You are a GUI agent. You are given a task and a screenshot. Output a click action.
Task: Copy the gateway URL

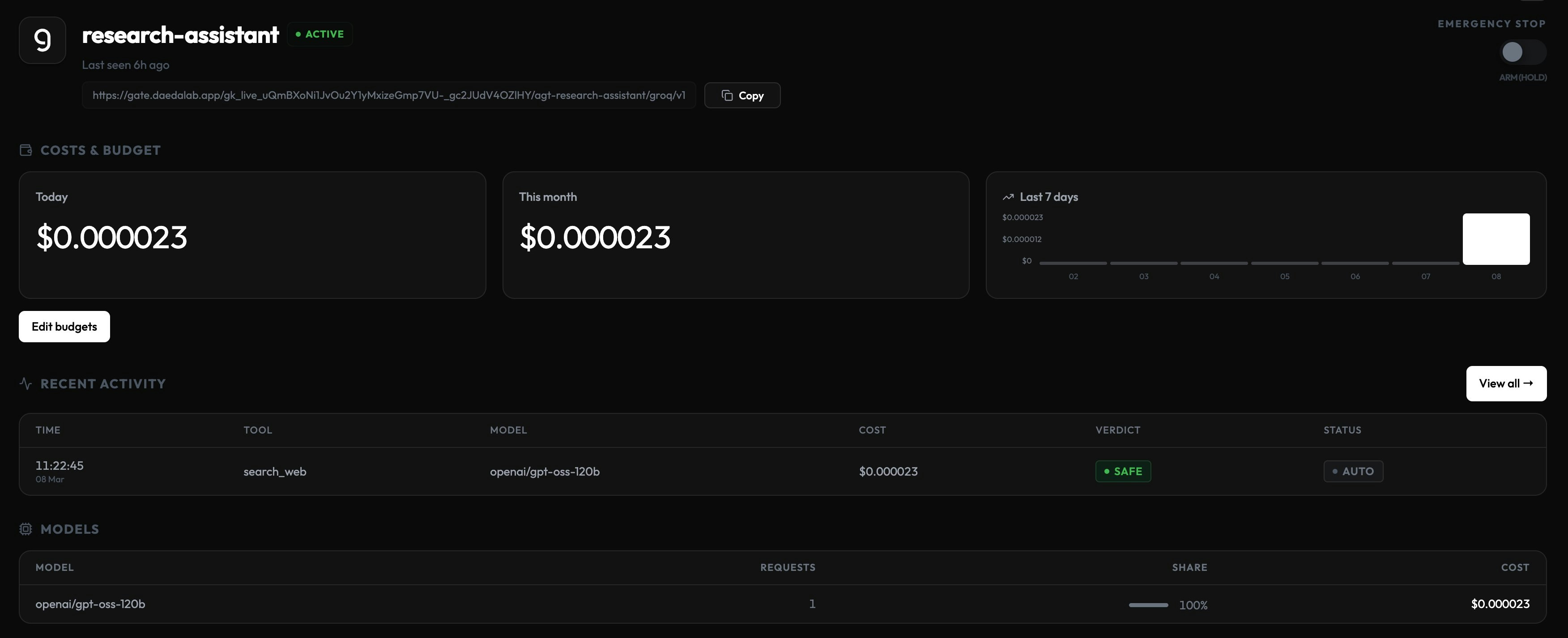click(742, 95)
